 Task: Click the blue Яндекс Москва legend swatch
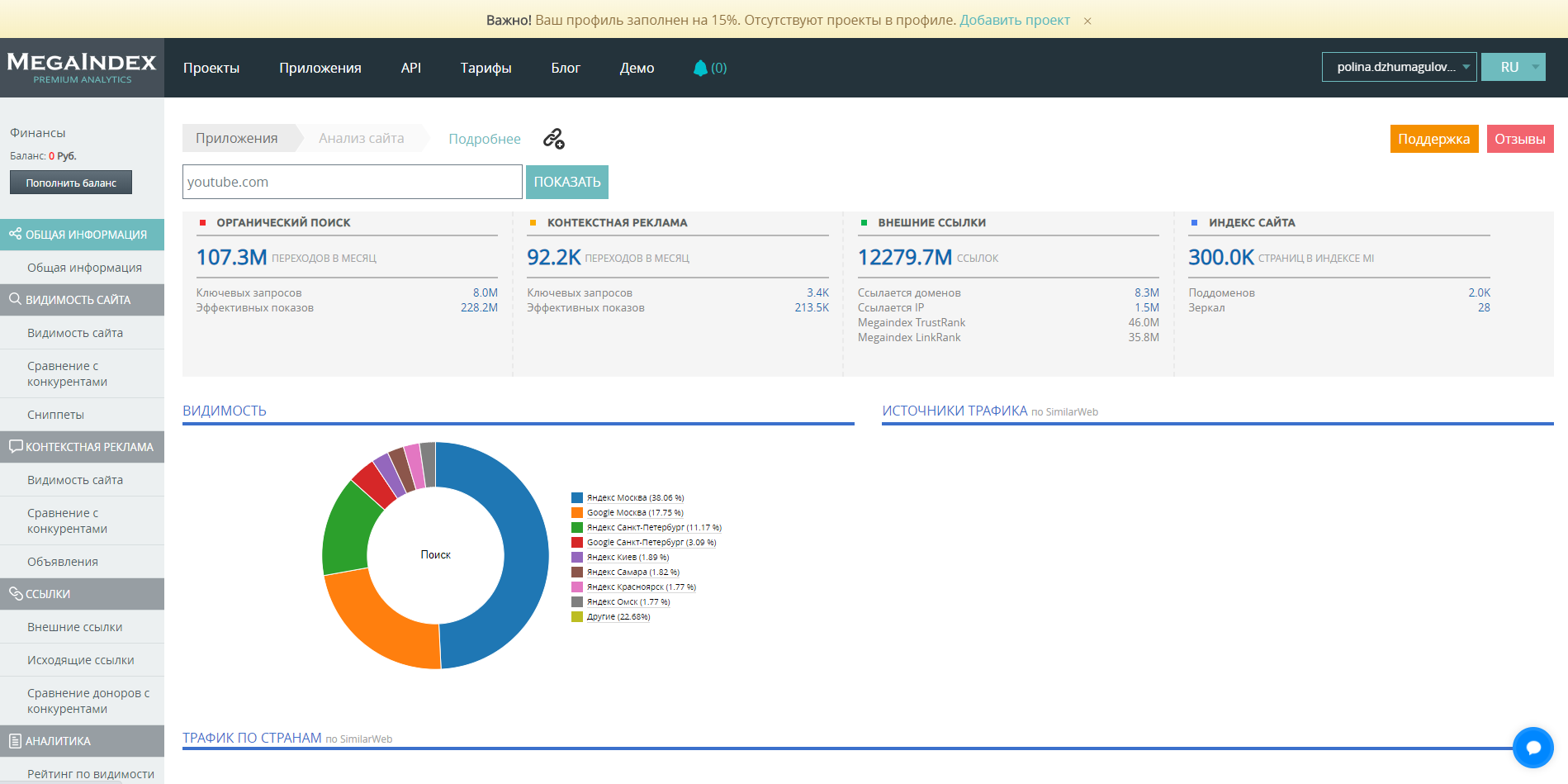[577, 497]
